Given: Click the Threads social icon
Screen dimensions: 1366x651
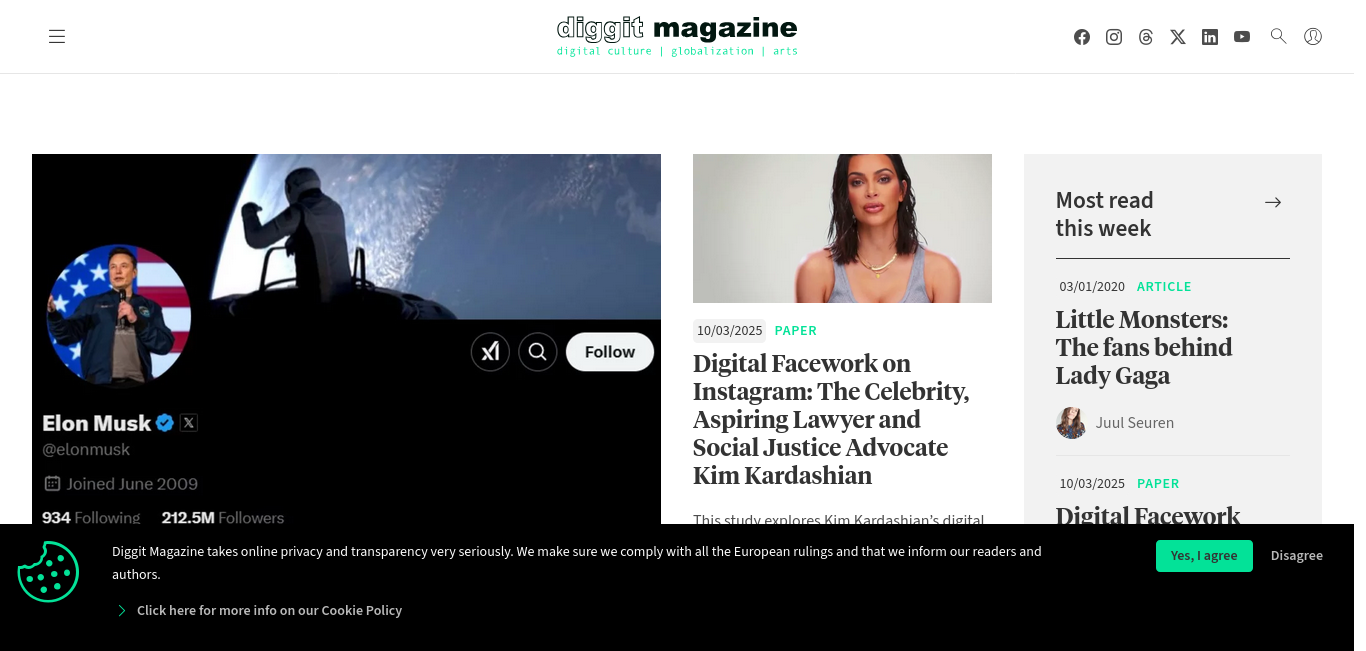Looking at the screenshot, I should pyautogui.click(x=1146, y=37).
